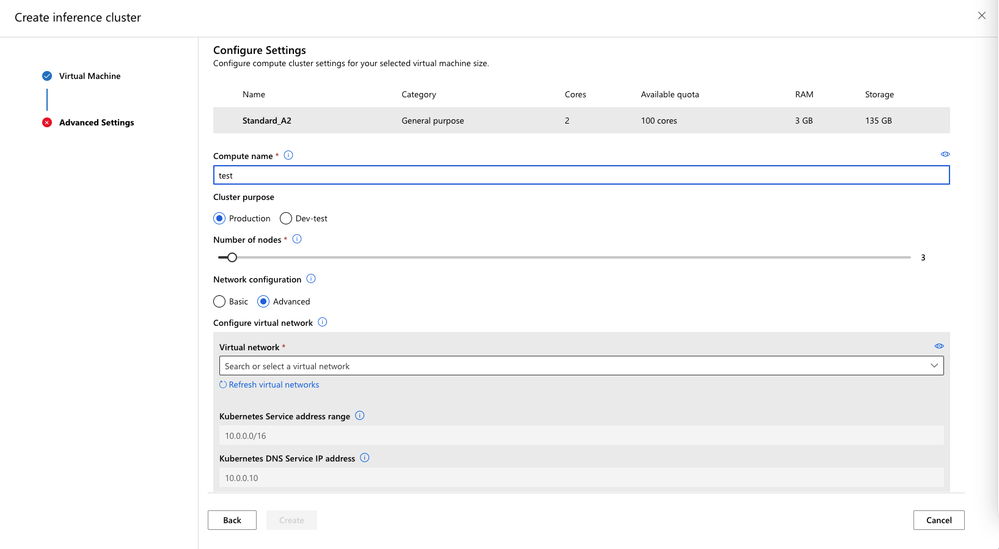Screen dimensions: 999x549
Task: Click the 3 GB RAM cell
Action: coord(803,120)
